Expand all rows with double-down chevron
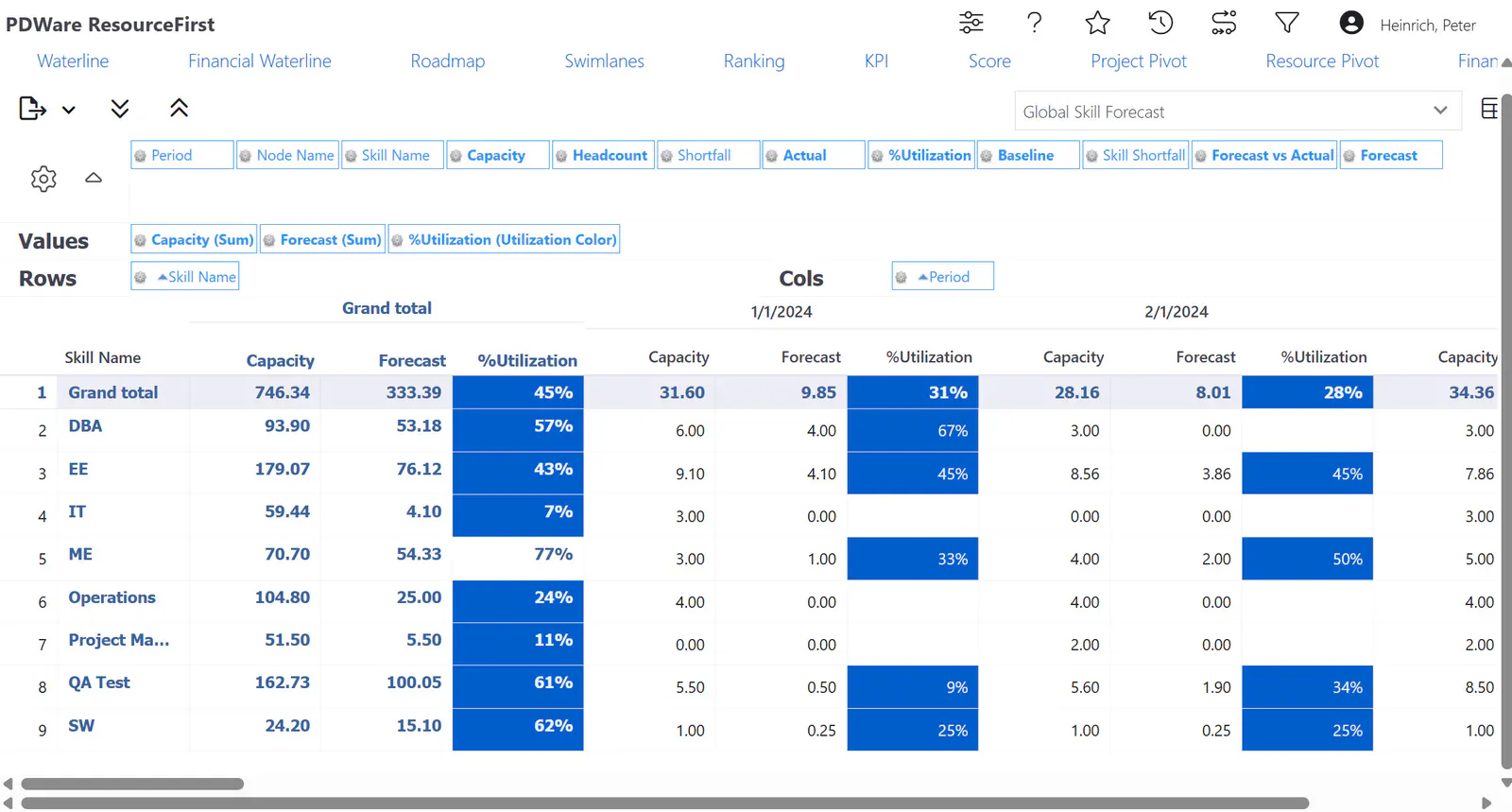This screenshot has width=1512, height=812. (x=120, y=109)
